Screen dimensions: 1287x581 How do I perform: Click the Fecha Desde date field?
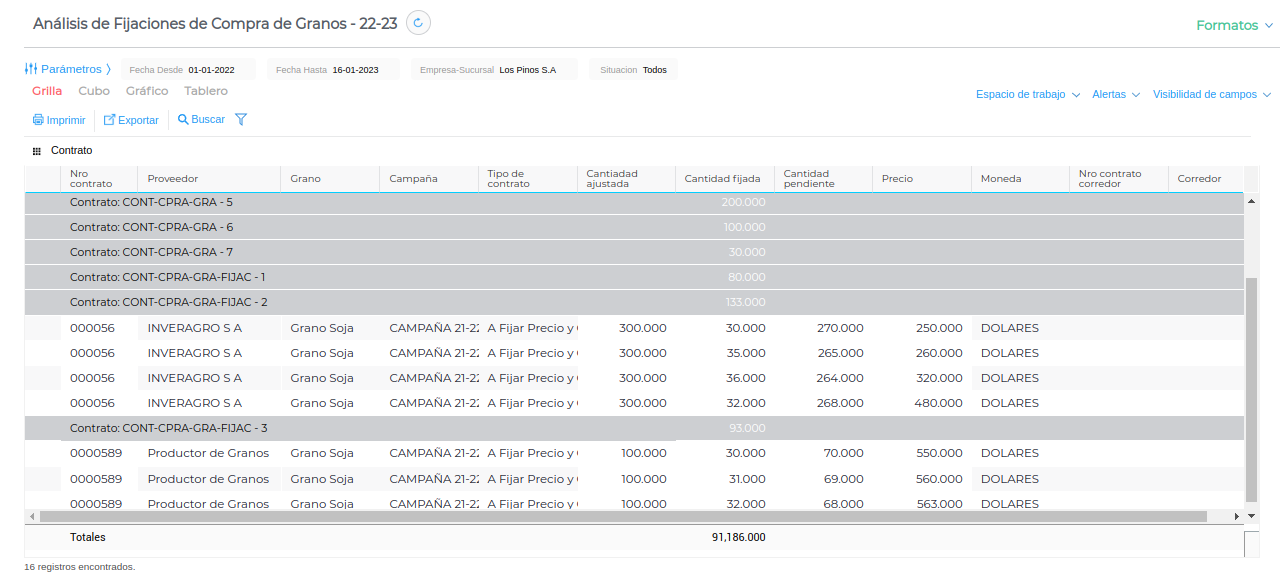tap(188, 70)
